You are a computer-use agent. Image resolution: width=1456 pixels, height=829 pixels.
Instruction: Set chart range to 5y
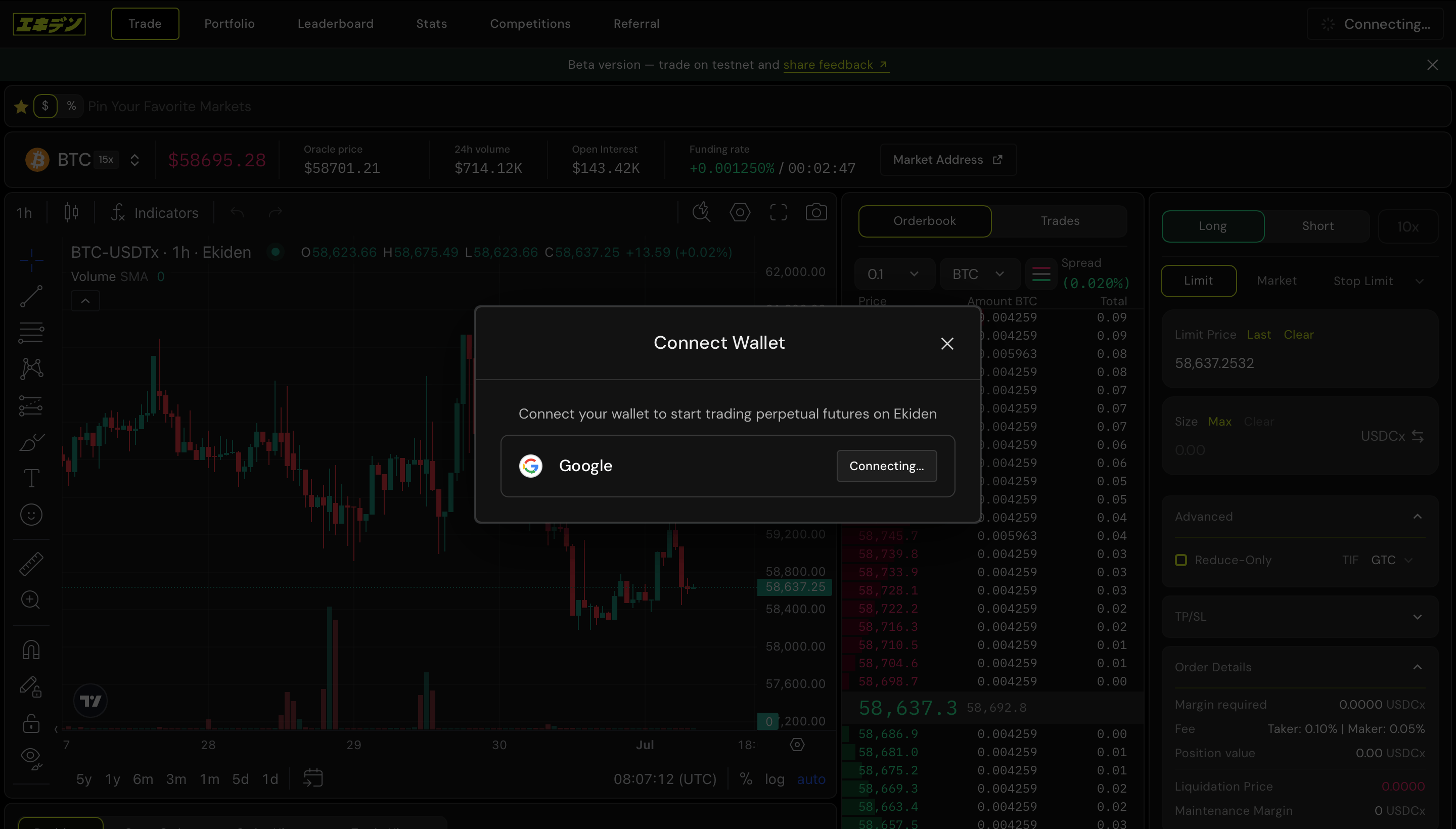tap(84, 779)
